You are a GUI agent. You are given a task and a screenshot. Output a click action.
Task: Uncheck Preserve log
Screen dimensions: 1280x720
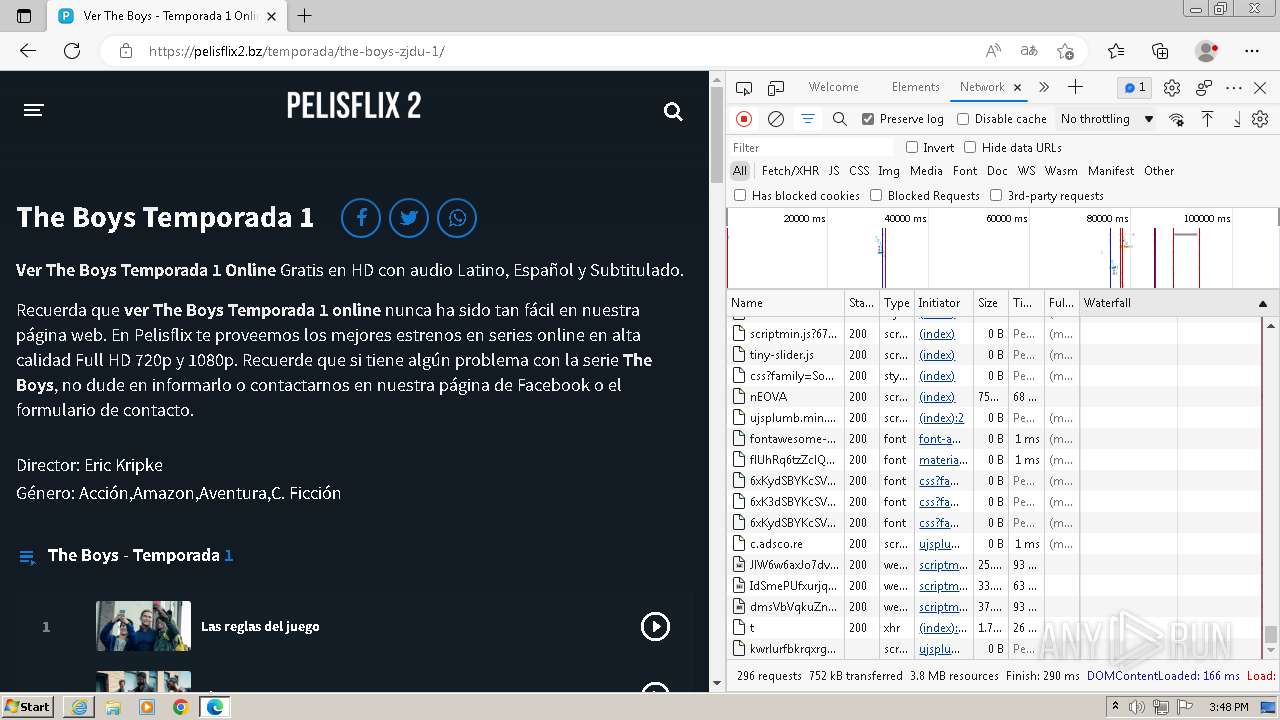868,119
